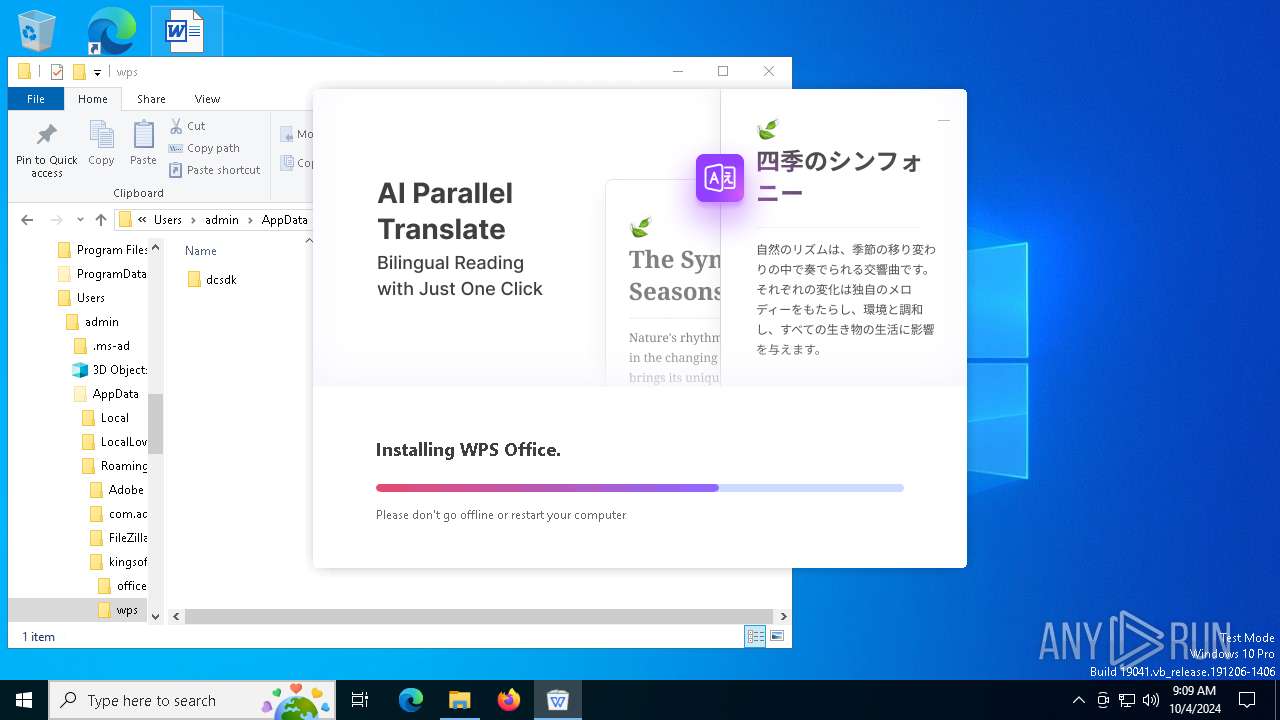Switch to the Home ribbon tab
This screenshot has width=1280, height=720.
coord(93,99)
